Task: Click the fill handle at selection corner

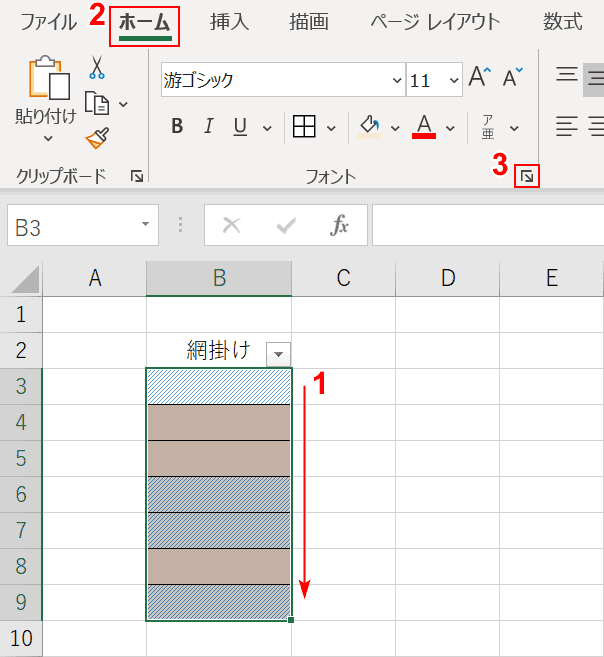Action: (x=291, y=620)
